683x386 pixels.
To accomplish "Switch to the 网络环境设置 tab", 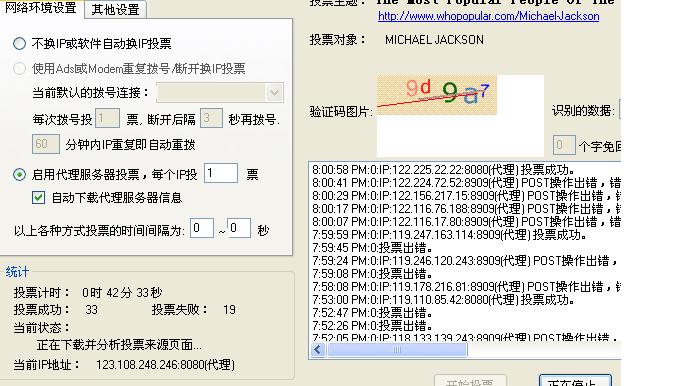I will pyautogui.click(x=41, y=8).
